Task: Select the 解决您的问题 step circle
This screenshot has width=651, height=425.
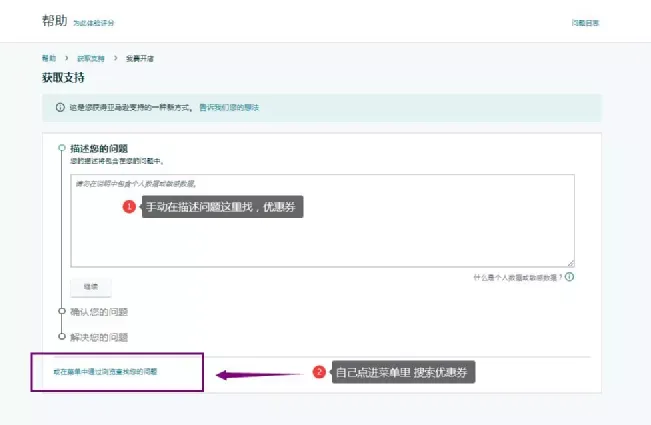Action: [x=62, y=337]
